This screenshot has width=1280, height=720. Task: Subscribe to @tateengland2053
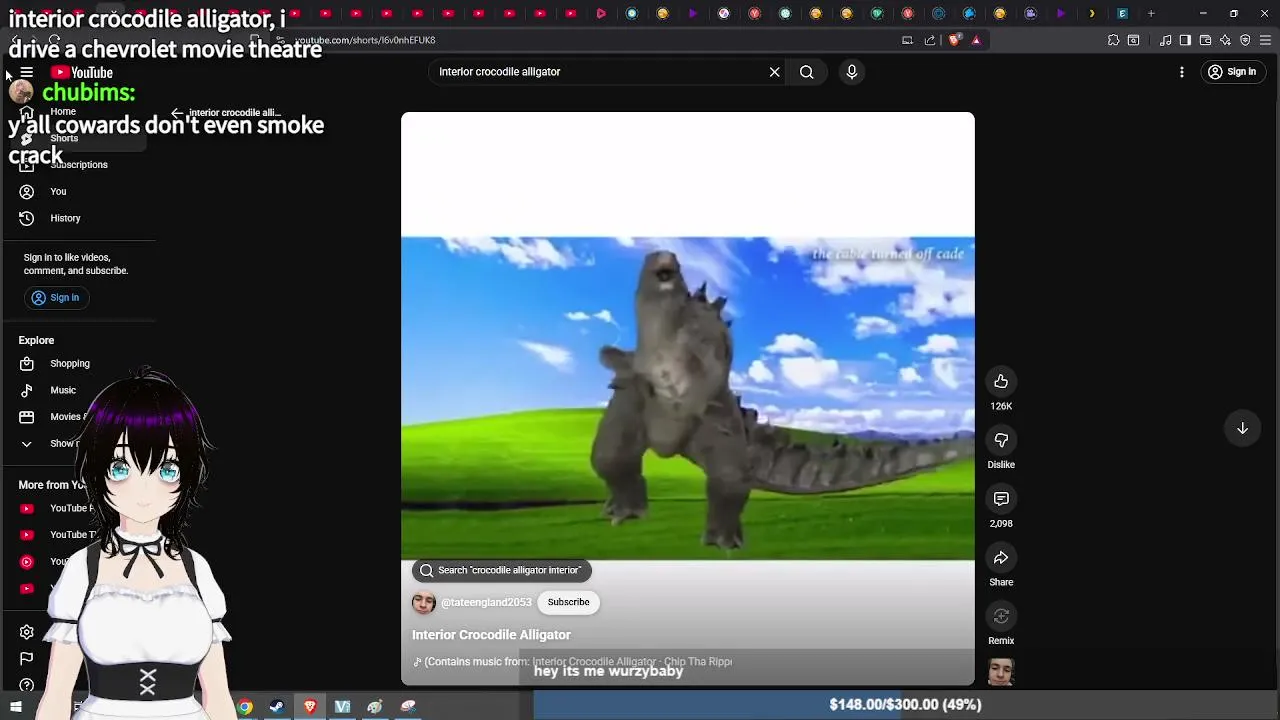568,602
